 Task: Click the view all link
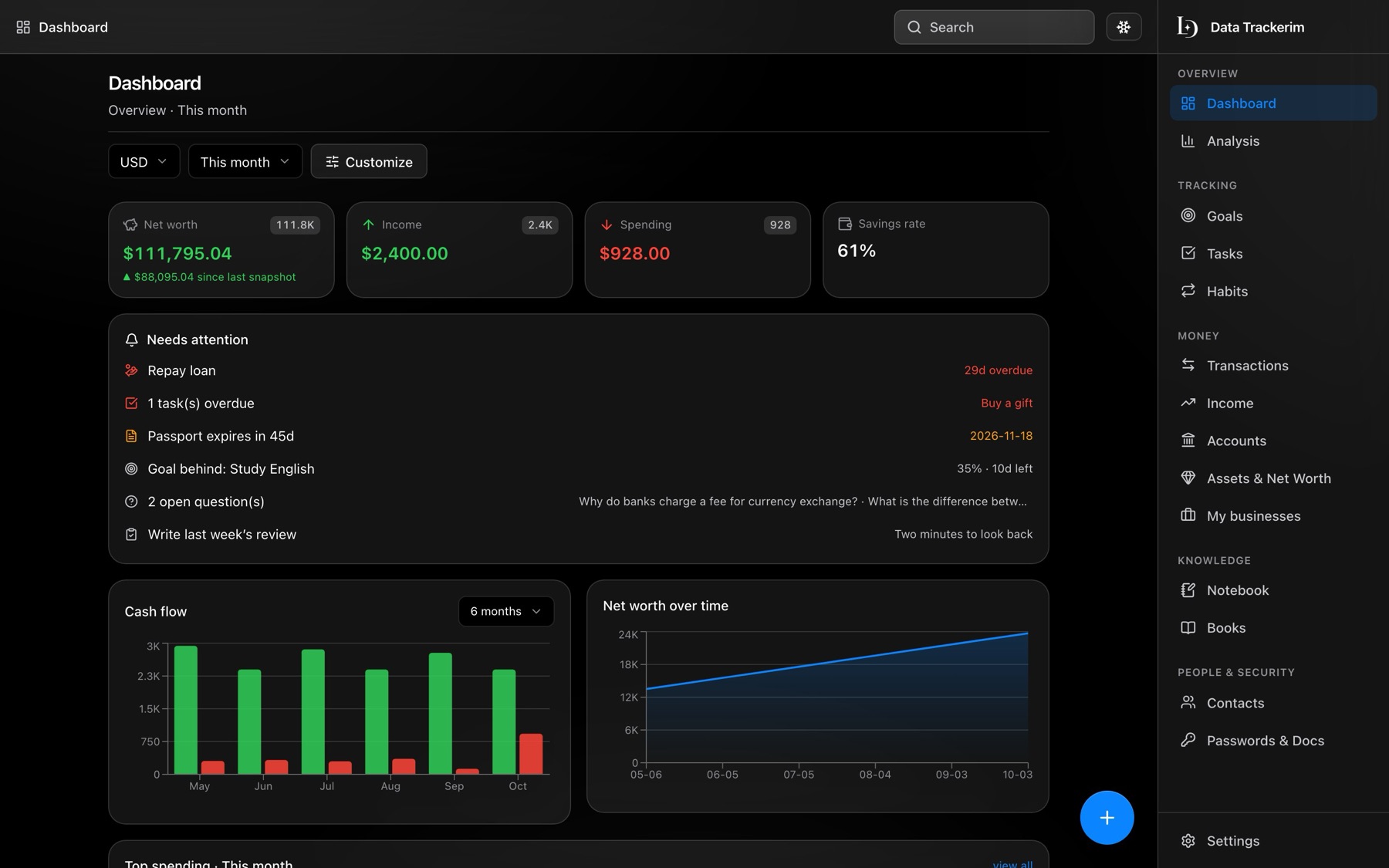pos(1012,863)
